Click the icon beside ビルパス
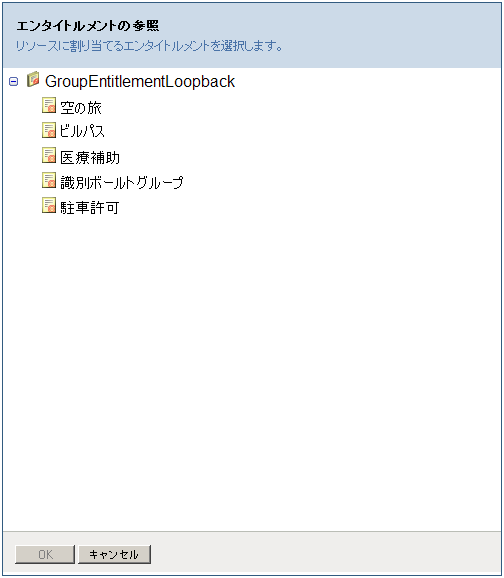This screenshot has width=504, height=578. (49, 130)
